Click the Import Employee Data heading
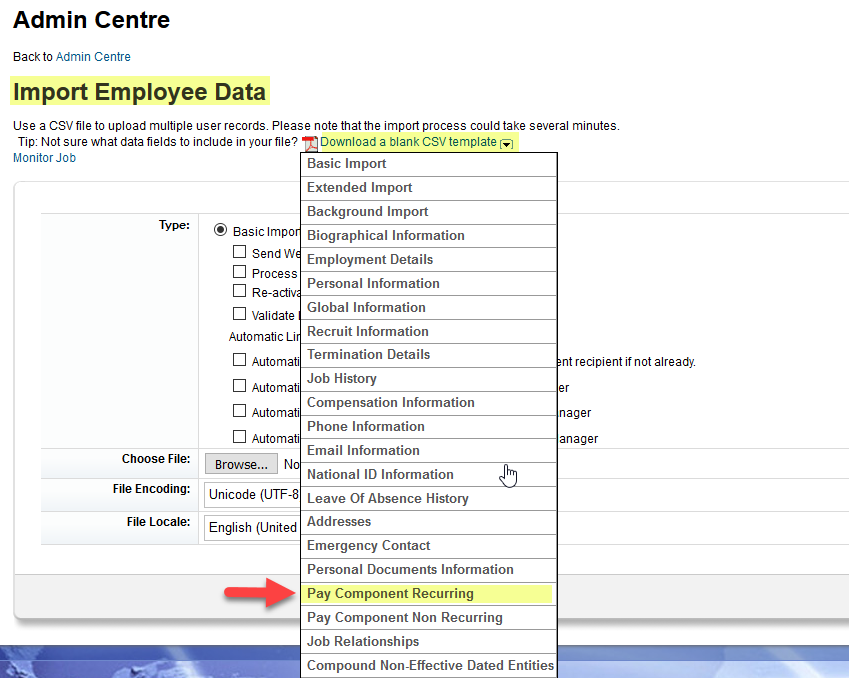 [x=140, y=92]
